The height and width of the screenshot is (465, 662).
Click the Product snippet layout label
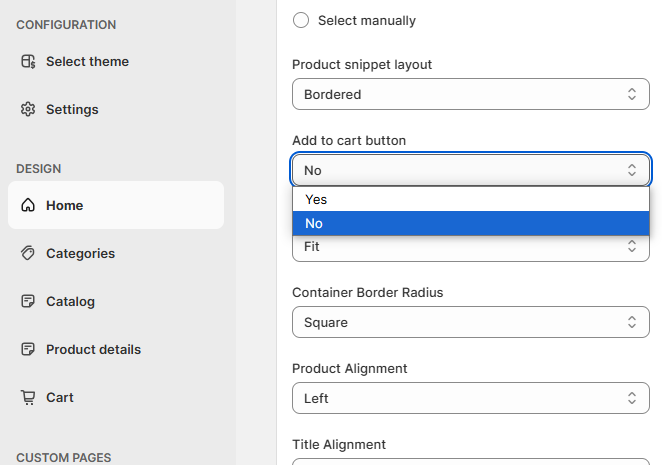pos(362,65)
